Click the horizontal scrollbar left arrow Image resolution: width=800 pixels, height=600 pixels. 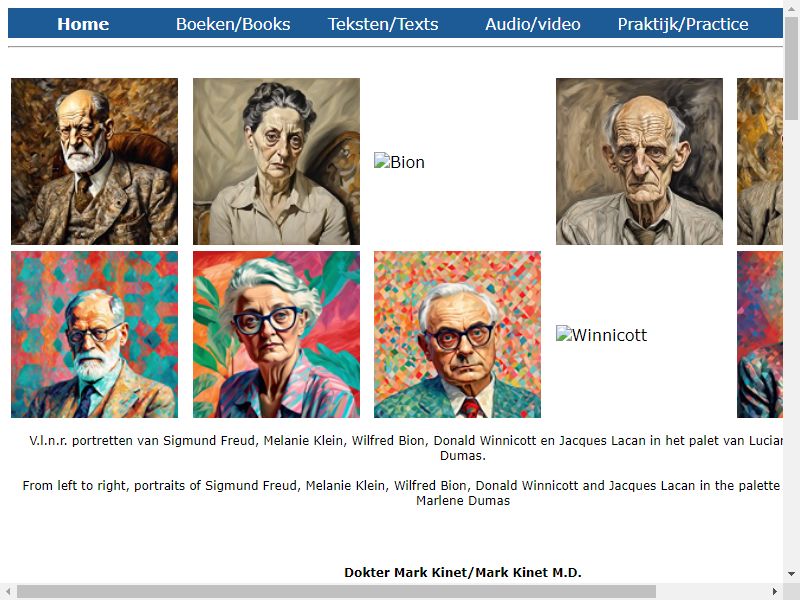pos(8,592)
